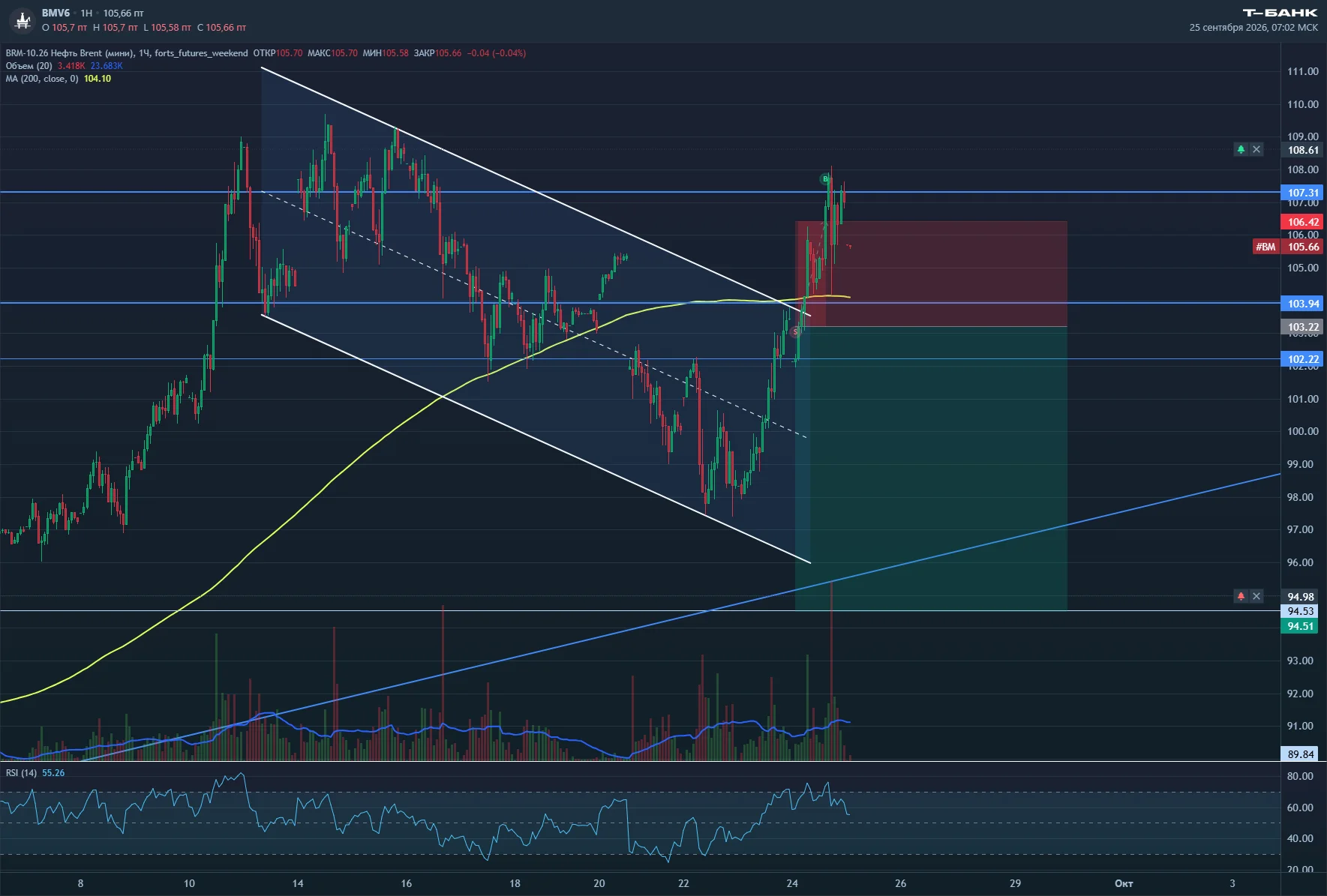Click the blue 107.31 price level label
The width and height of the screenshot is (1327, 896).
pyautogui.click(x=1303, y=193)
